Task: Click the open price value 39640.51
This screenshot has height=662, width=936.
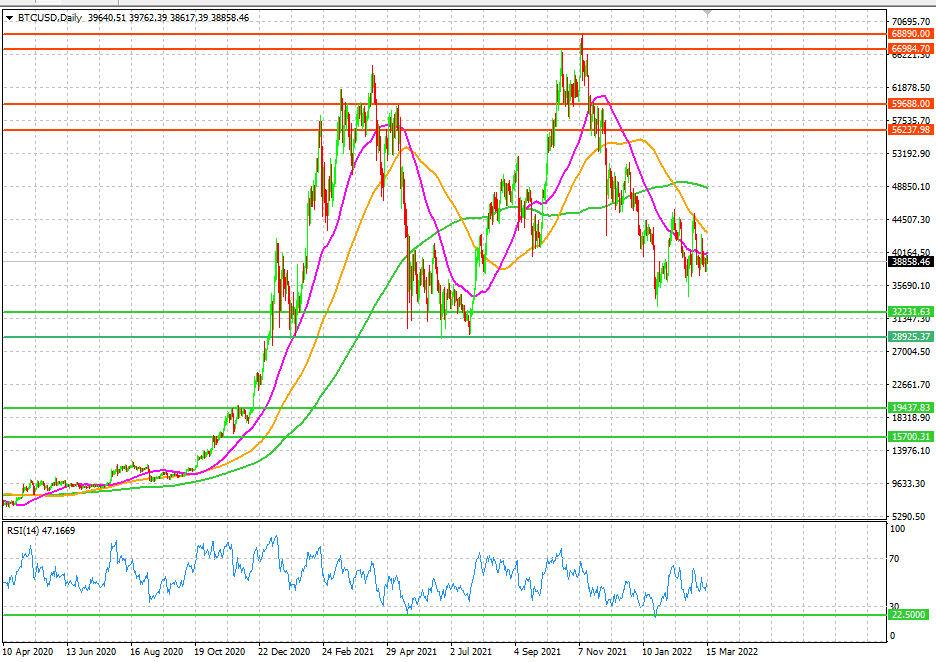Action: pyautogui.click(x=107, y=18)
